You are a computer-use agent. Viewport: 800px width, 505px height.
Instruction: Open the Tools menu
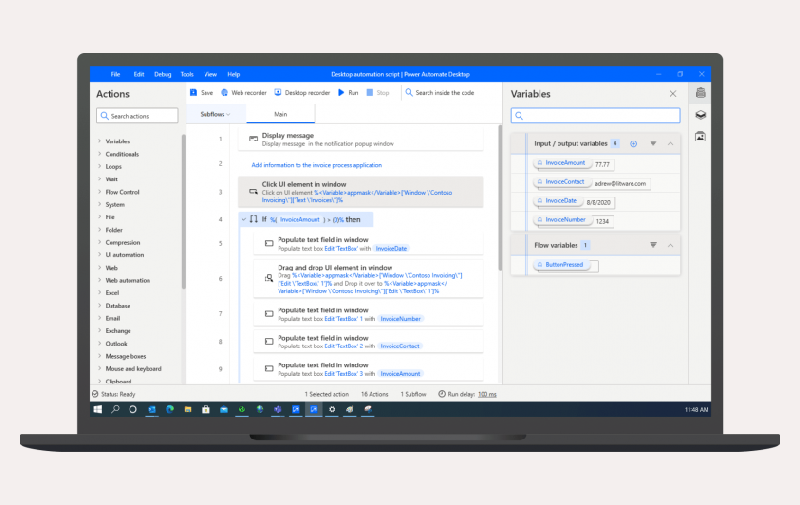click(187, 74)
